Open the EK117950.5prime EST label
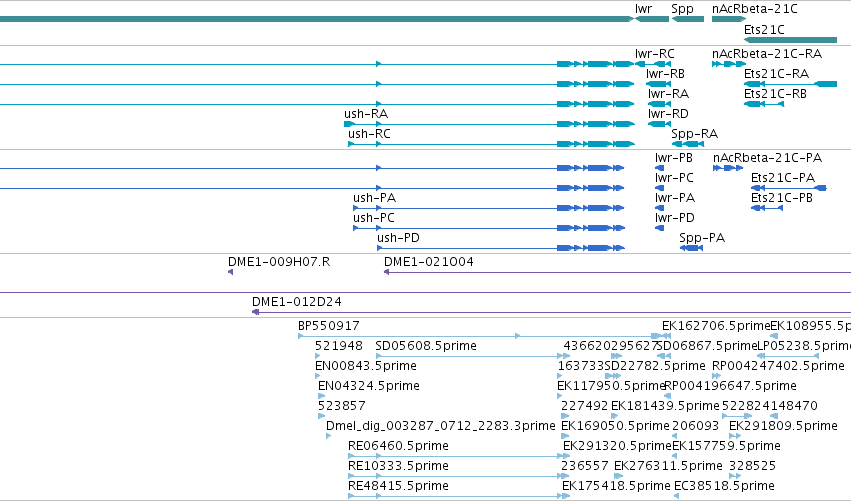The width and height of the screenshot is (851, 501). pos(611,386)
